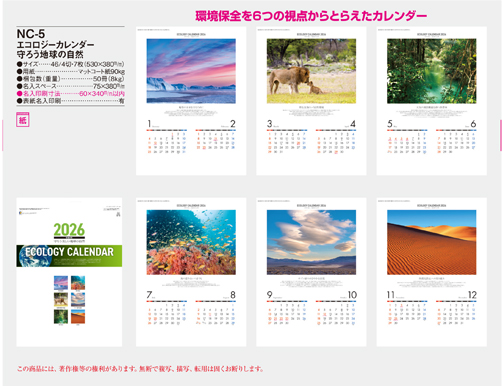
Task: Click the 2026 year title on cover
Action: tap(69, 230)
